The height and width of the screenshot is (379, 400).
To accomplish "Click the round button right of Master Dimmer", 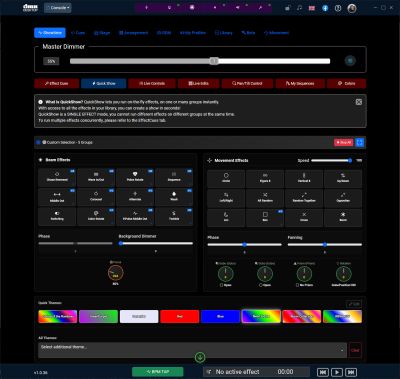I will [x=350, y=61].
